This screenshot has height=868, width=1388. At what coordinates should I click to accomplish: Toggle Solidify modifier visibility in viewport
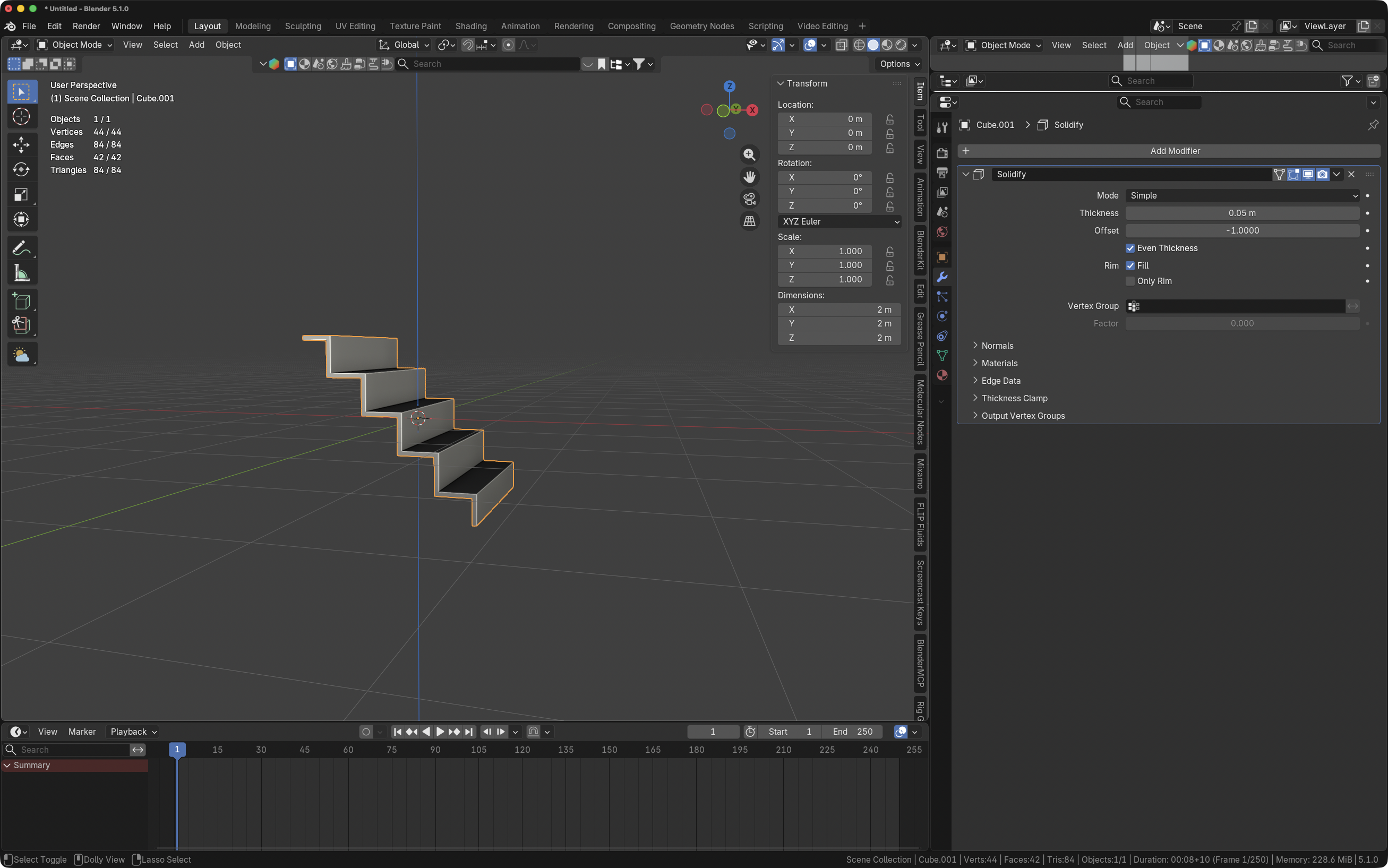click(1308, 174)
